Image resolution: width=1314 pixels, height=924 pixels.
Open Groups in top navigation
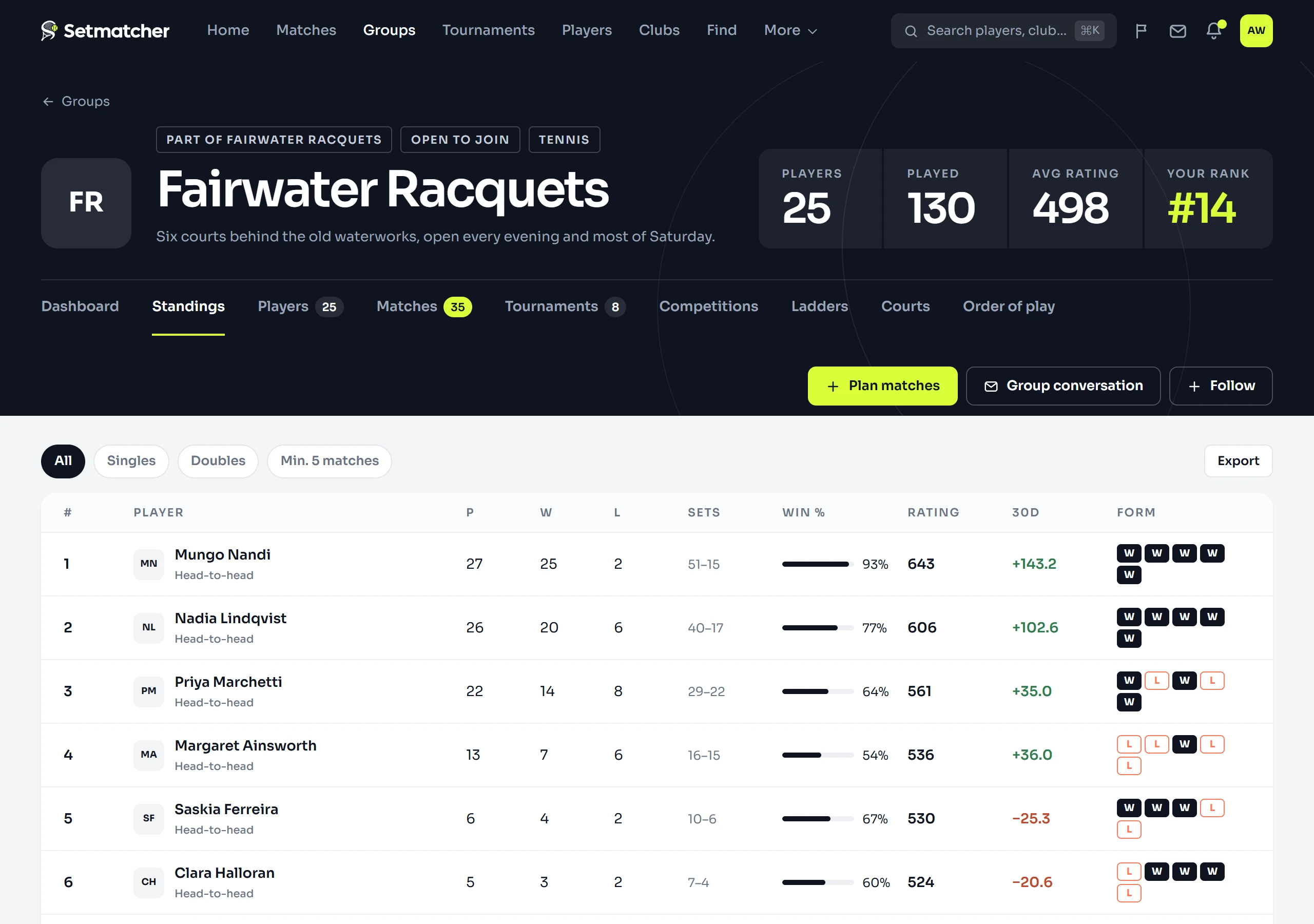[x=389, y=30]
